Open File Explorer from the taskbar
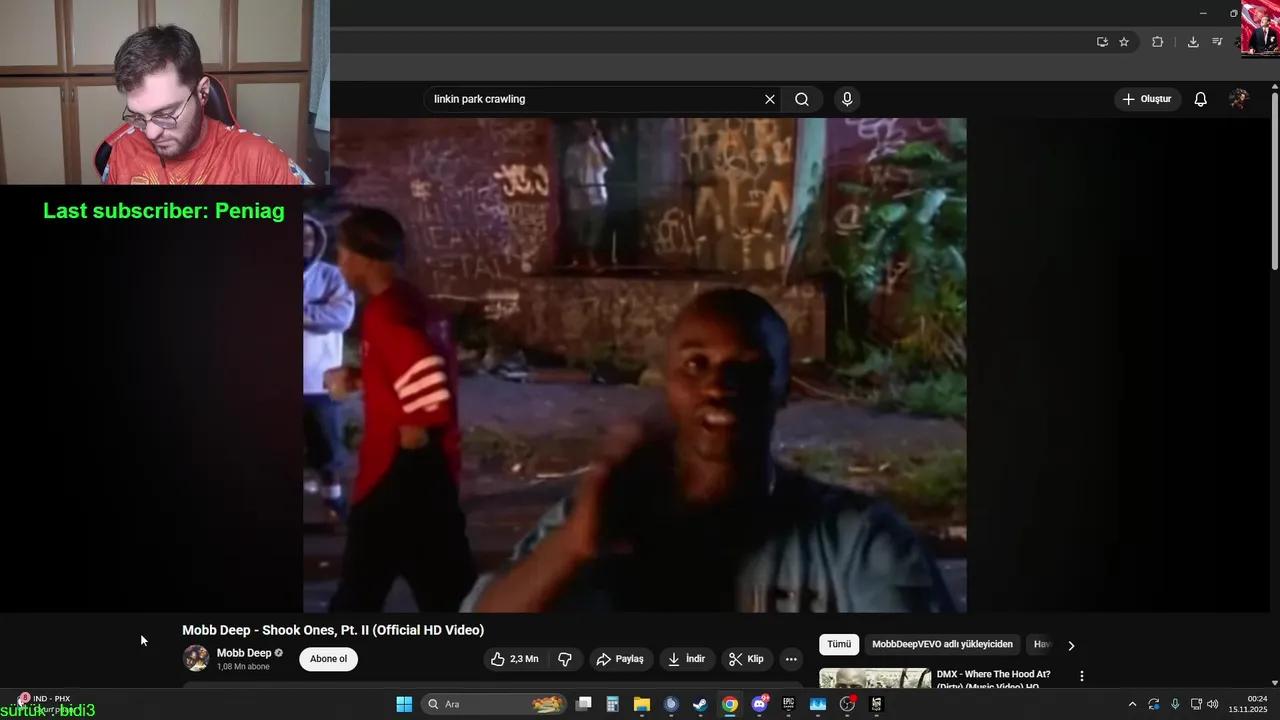This screenshot has height=720, width=1280. 642,704
